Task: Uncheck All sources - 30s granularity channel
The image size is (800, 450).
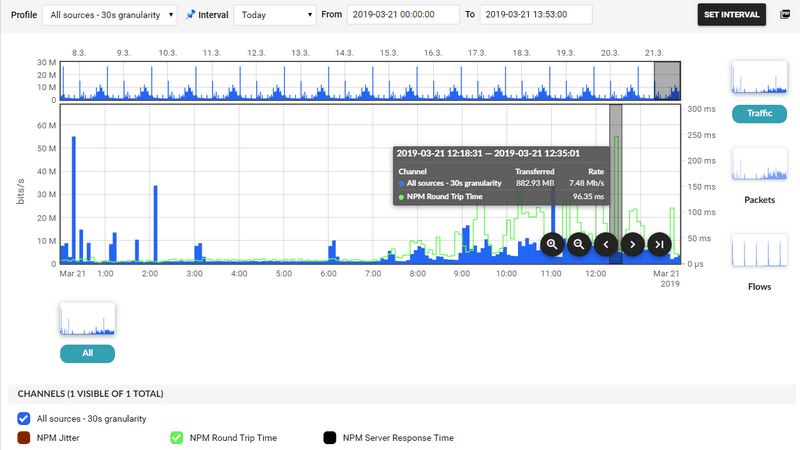Action: (25, 418)
